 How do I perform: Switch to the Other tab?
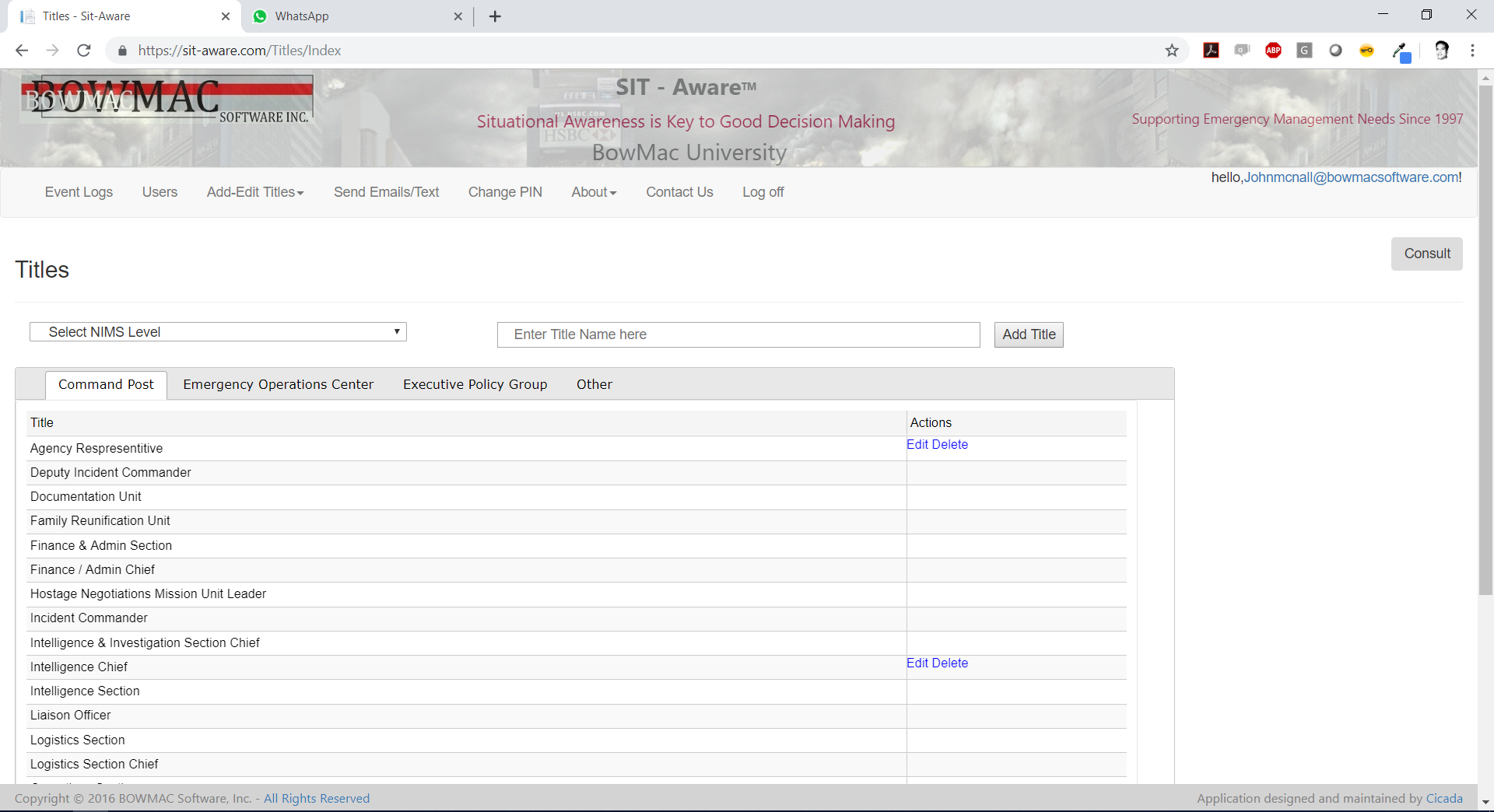[x=594, y=384]
